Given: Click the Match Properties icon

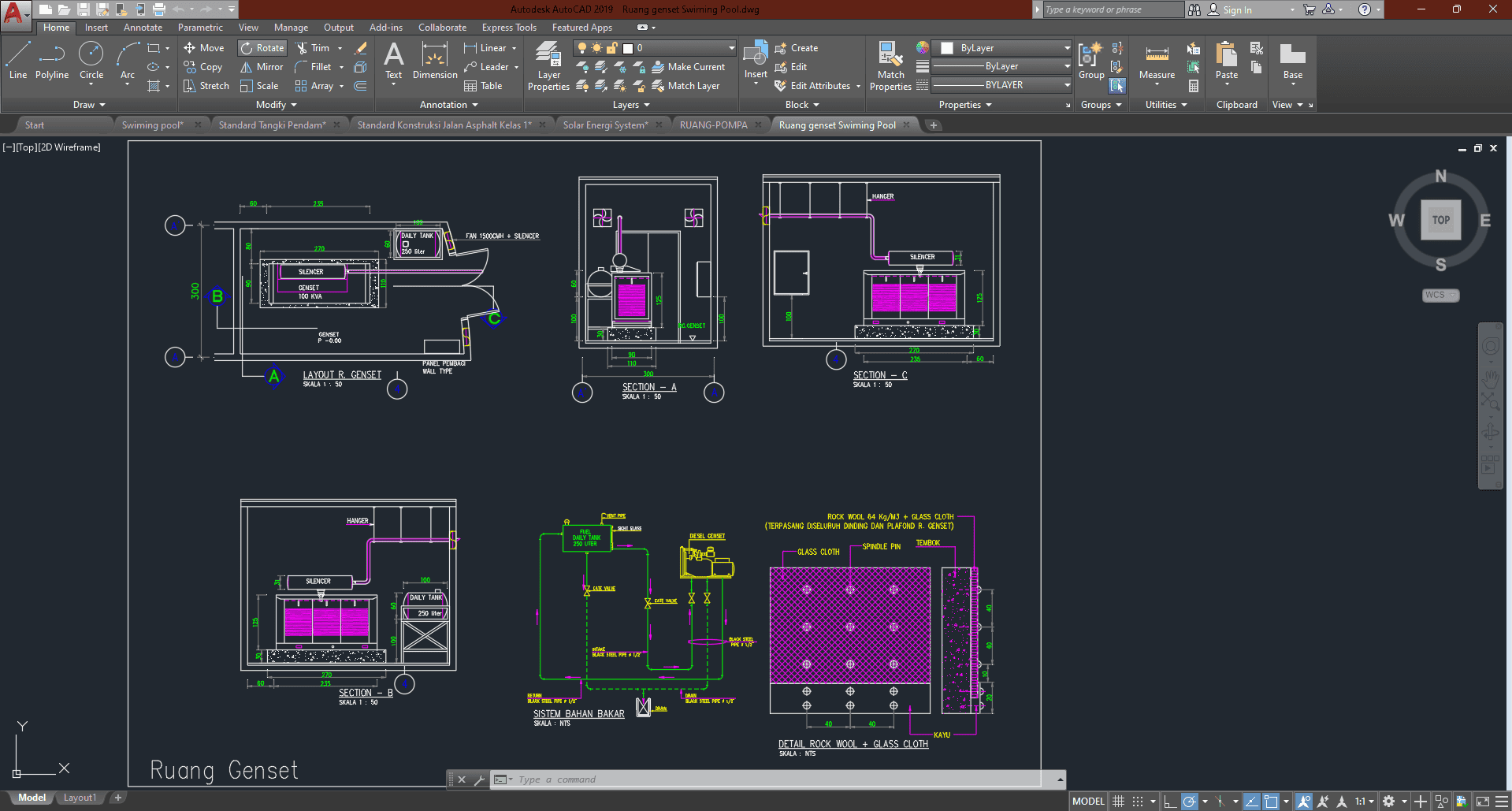Looking at the screenshot, I should 890,66.
